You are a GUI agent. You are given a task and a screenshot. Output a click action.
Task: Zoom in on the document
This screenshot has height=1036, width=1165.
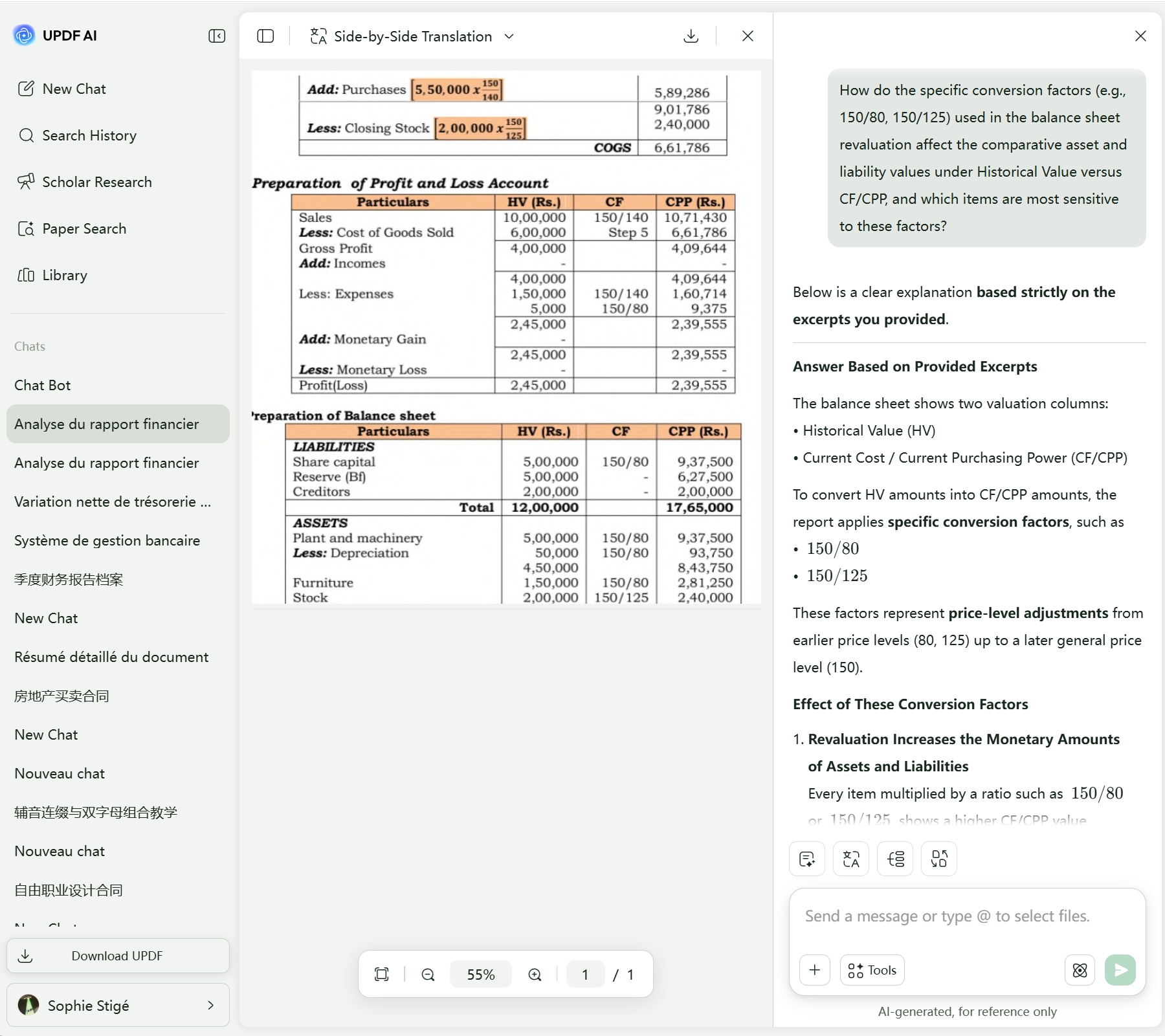535,975
